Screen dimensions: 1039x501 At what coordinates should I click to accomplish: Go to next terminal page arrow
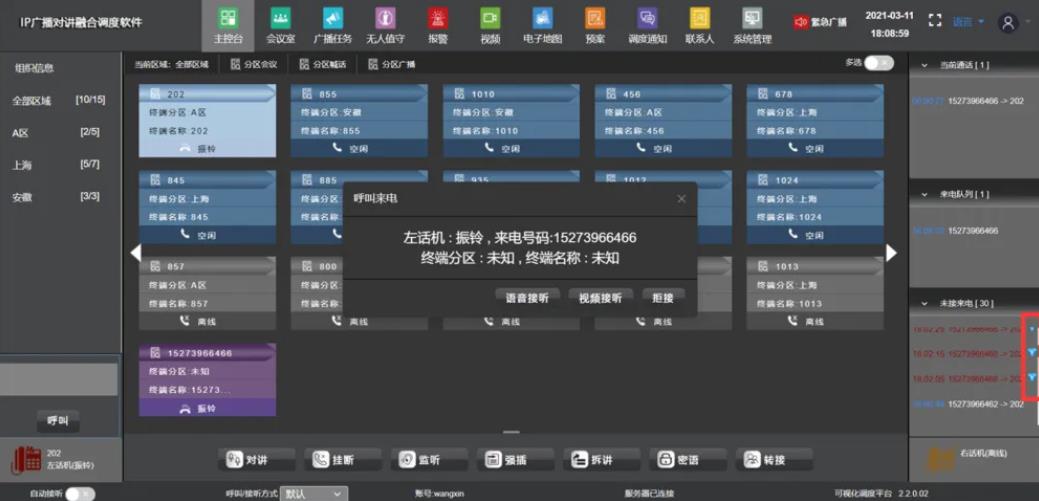(x=891, y=252)
